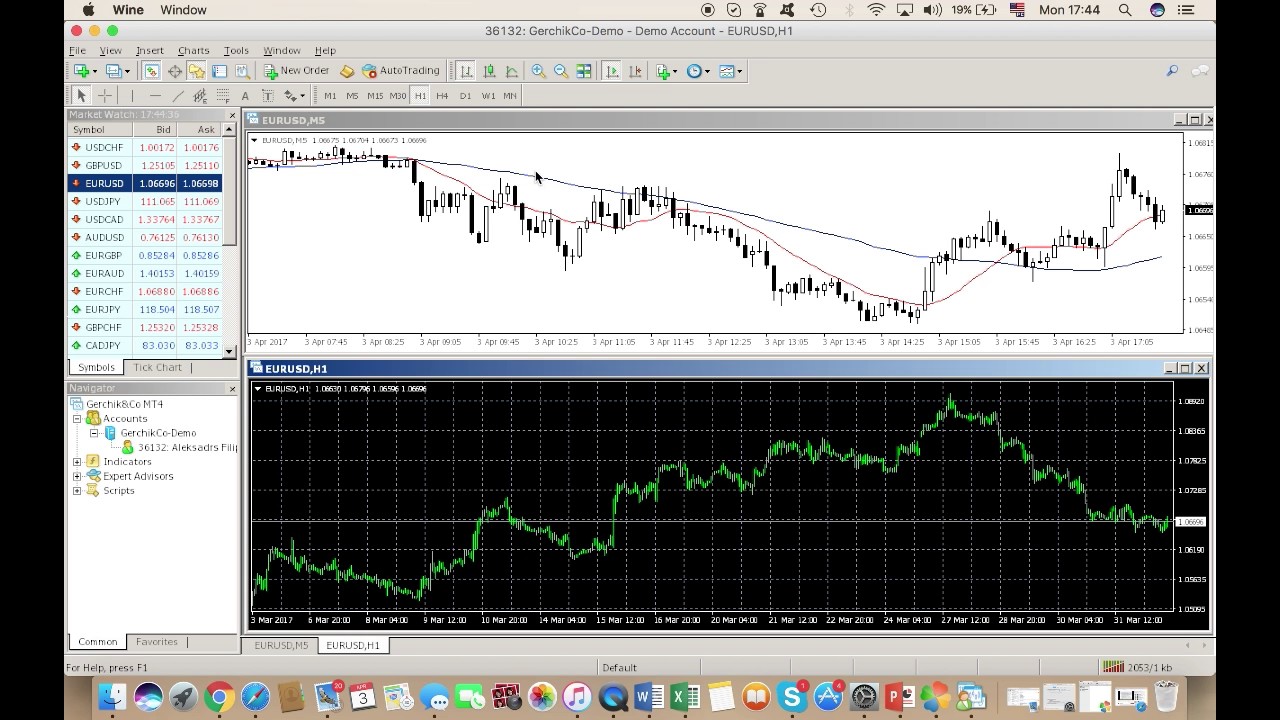Open Google Chrome from the Dock
Image resolution: width=1280 pixels, height=720 pixels.
(x=219, y=697)
